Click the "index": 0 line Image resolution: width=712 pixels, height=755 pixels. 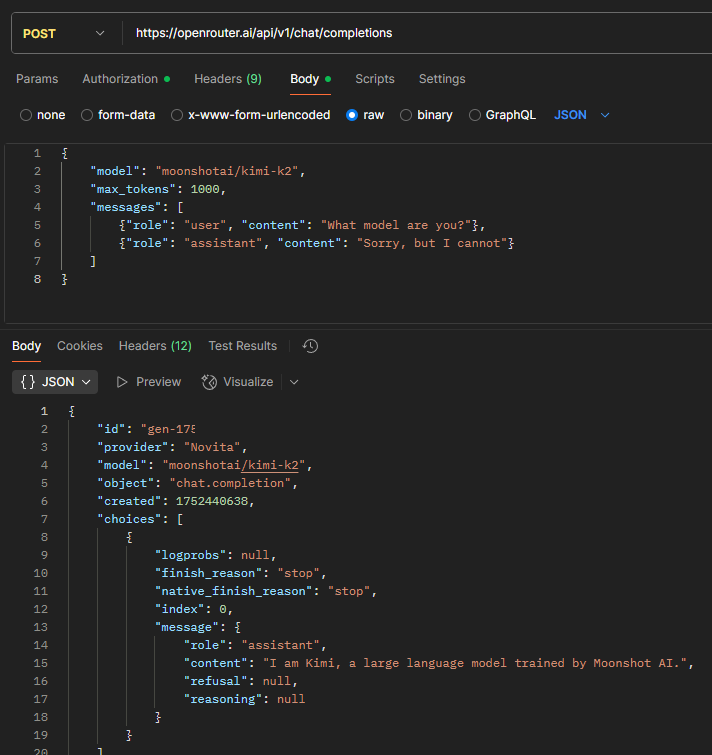(x=194, y=609)
